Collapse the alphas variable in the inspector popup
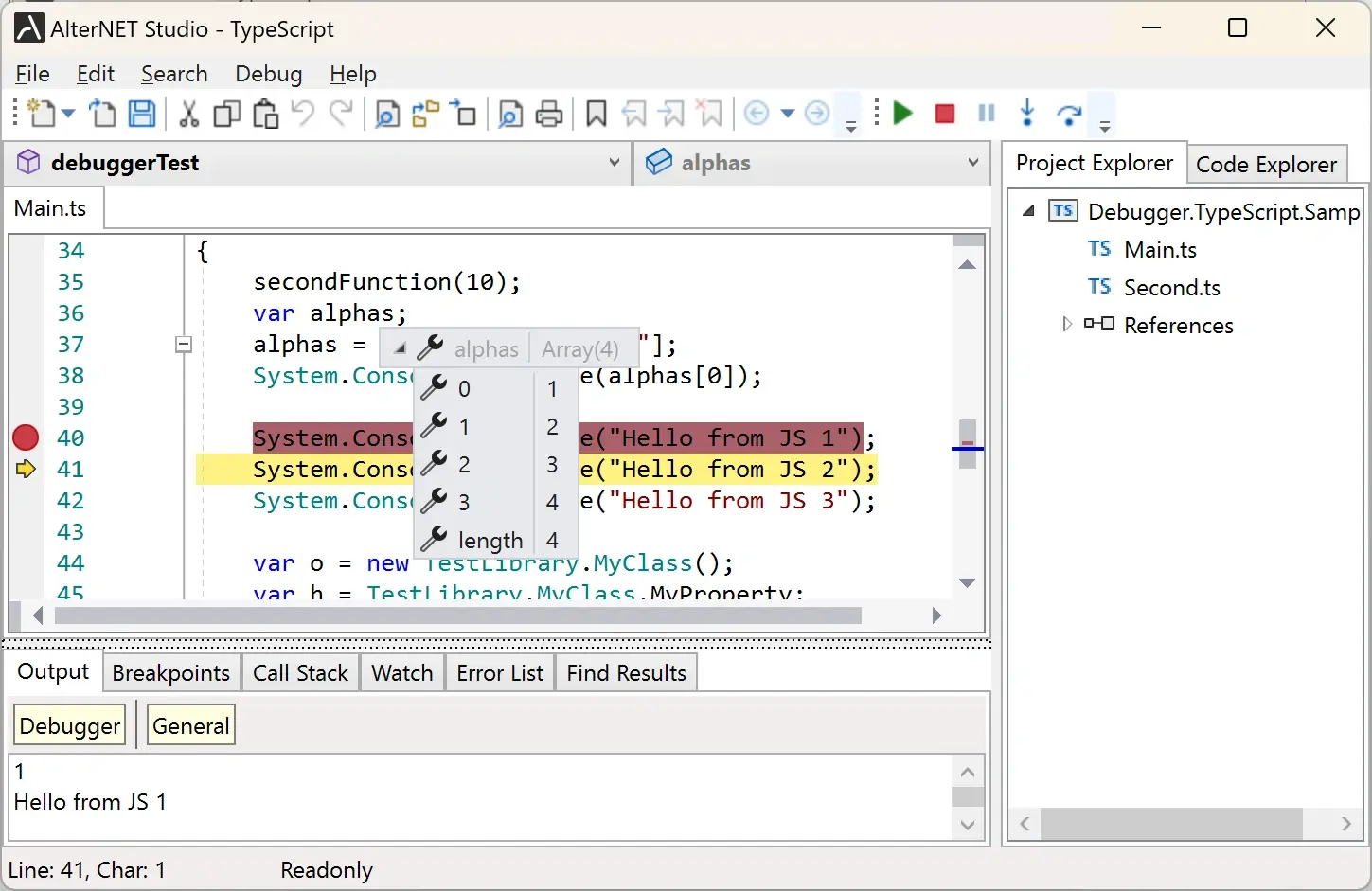Image resolution: width=1372 pixels, height=891 pixels. [x=399, y=347]
